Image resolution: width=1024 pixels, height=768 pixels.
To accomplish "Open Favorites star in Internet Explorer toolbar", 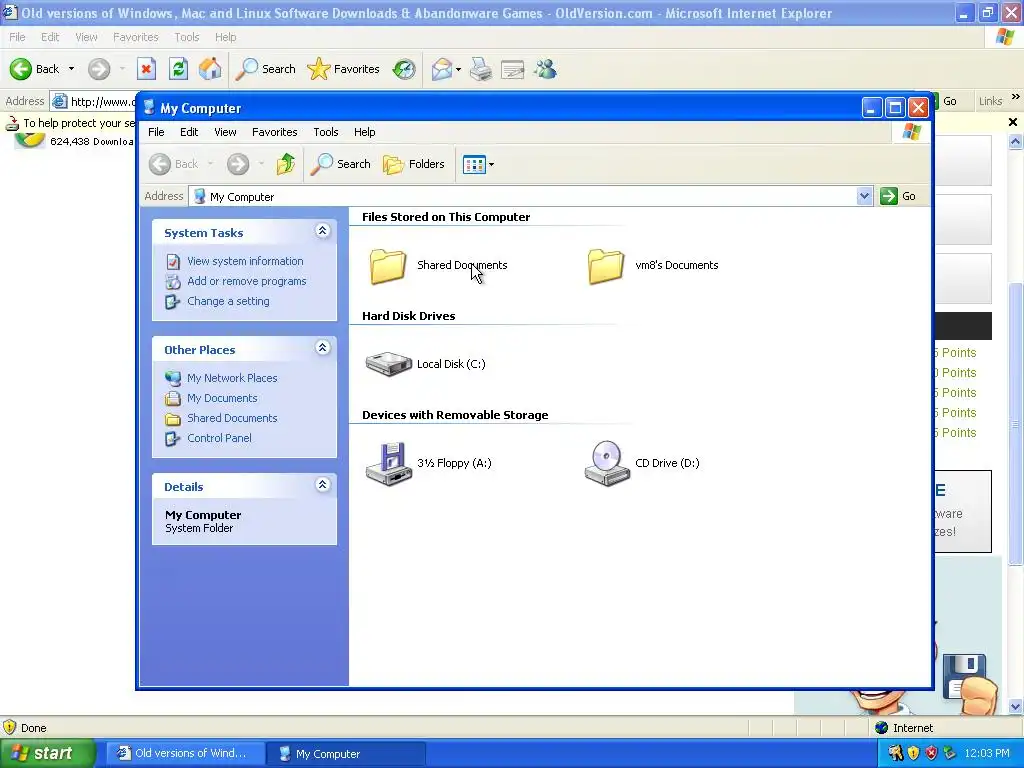I will click(344, 69).
